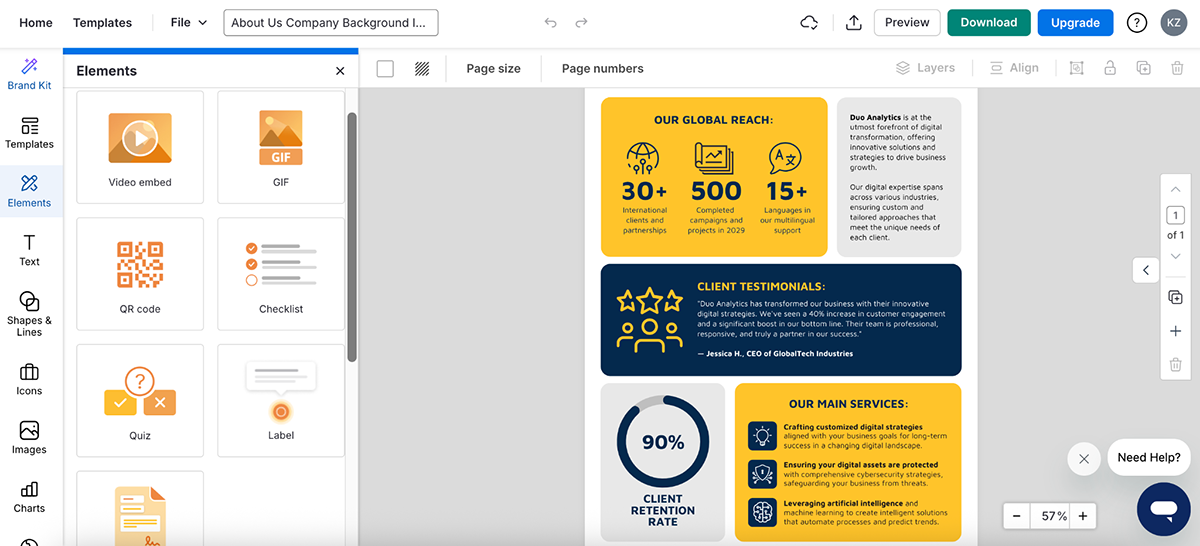Toggle the striped pattern background option

click(x=422, y=69)
